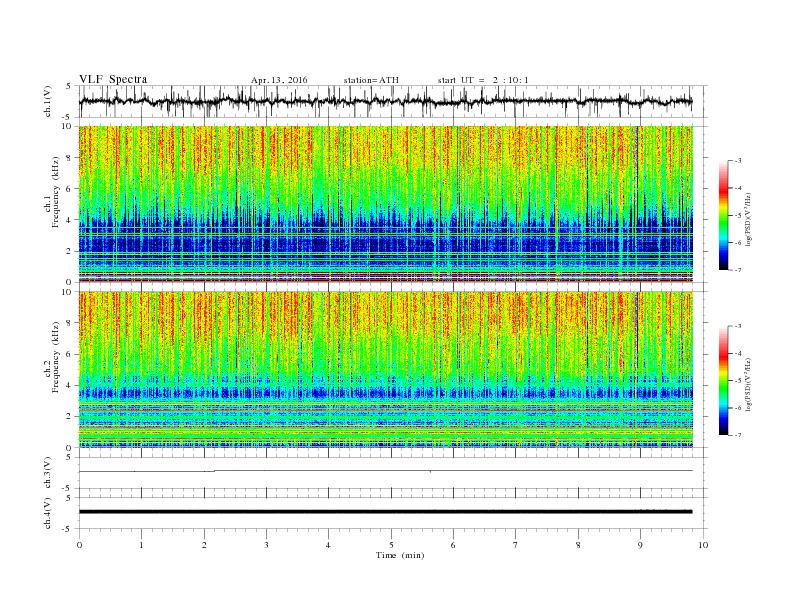This screenshot has width=792, height=612.
Task: Click the "5" tick of ch.3(V) axis
Action: [70, 457]
